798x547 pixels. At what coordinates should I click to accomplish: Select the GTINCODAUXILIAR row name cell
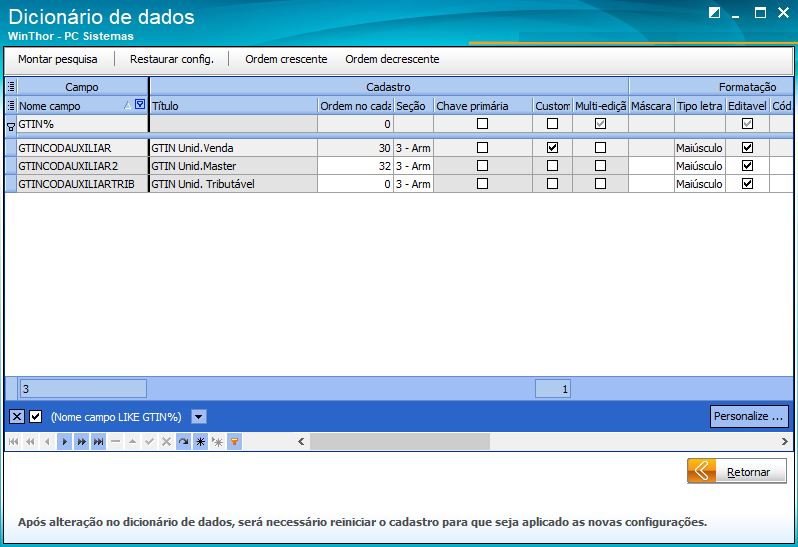coord(82,148)
